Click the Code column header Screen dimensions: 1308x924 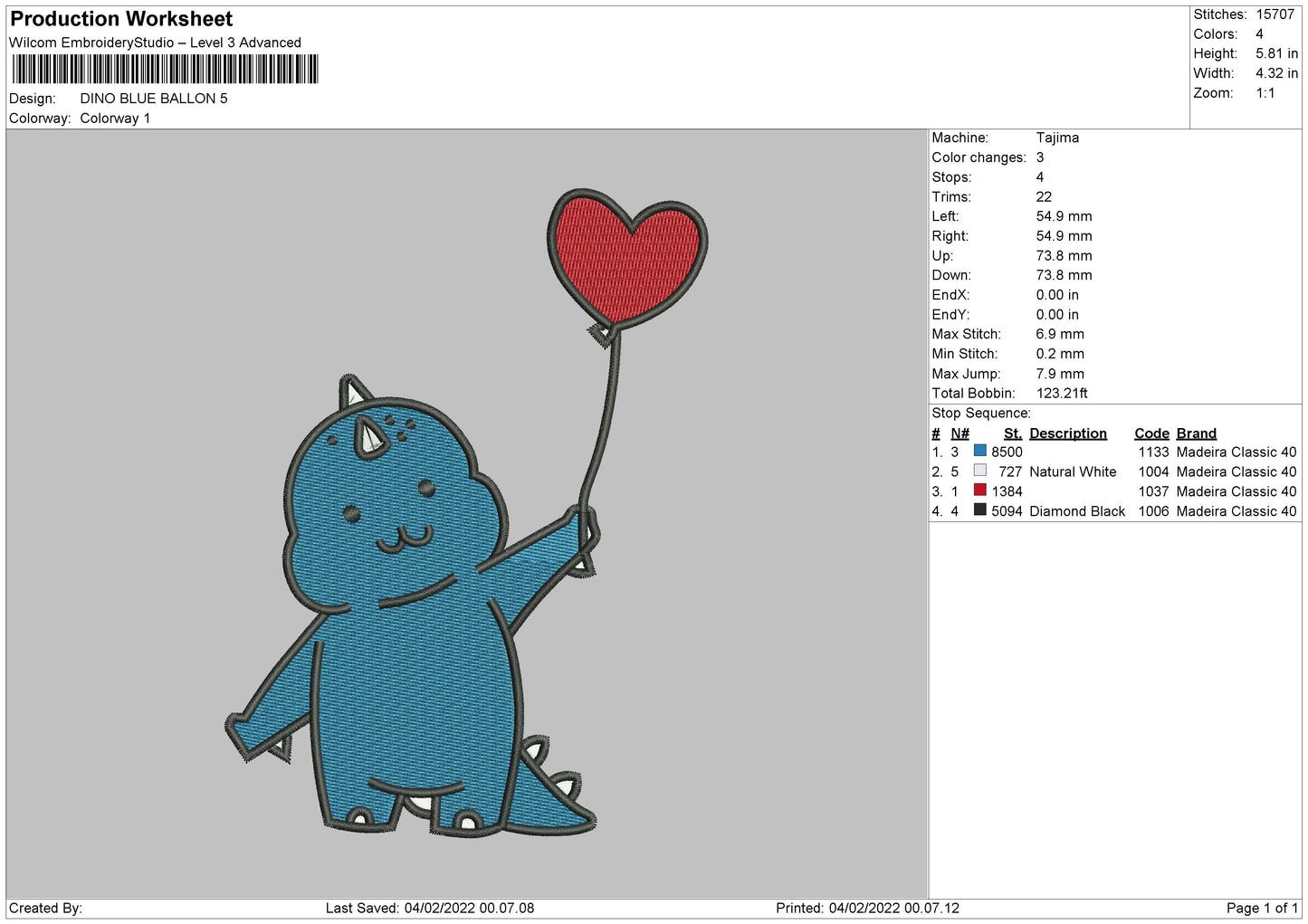1151,433
